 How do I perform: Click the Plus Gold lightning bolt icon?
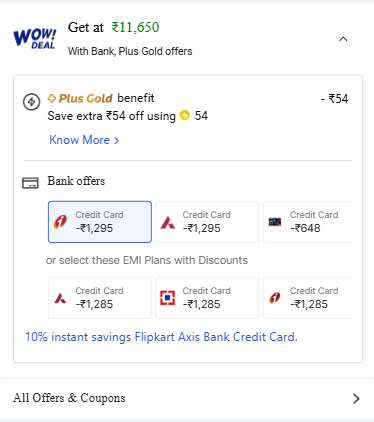click(x=32, y=101)
